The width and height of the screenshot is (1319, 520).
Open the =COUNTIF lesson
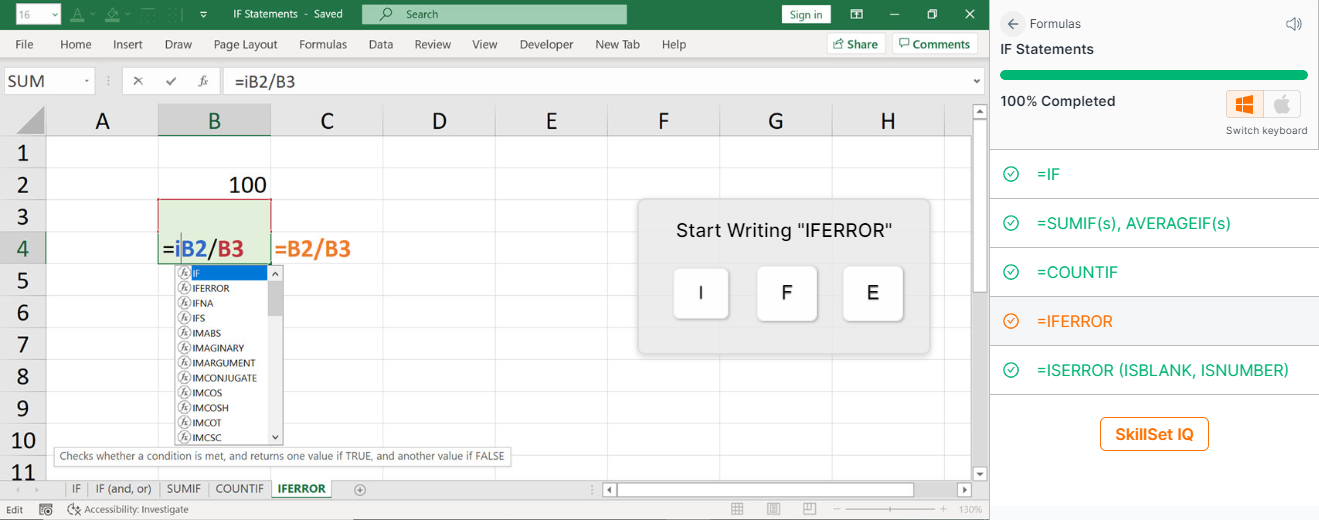point(1154,272)
